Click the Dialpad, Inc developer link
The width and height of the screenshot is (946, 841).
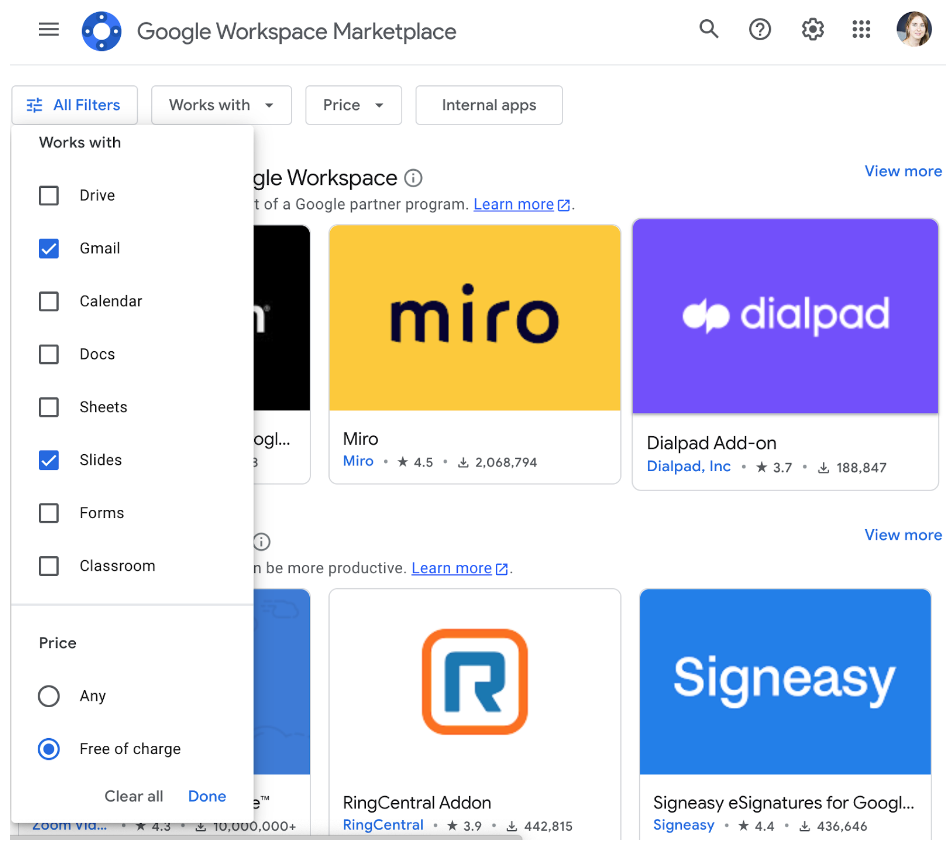(x=688, y=467)
